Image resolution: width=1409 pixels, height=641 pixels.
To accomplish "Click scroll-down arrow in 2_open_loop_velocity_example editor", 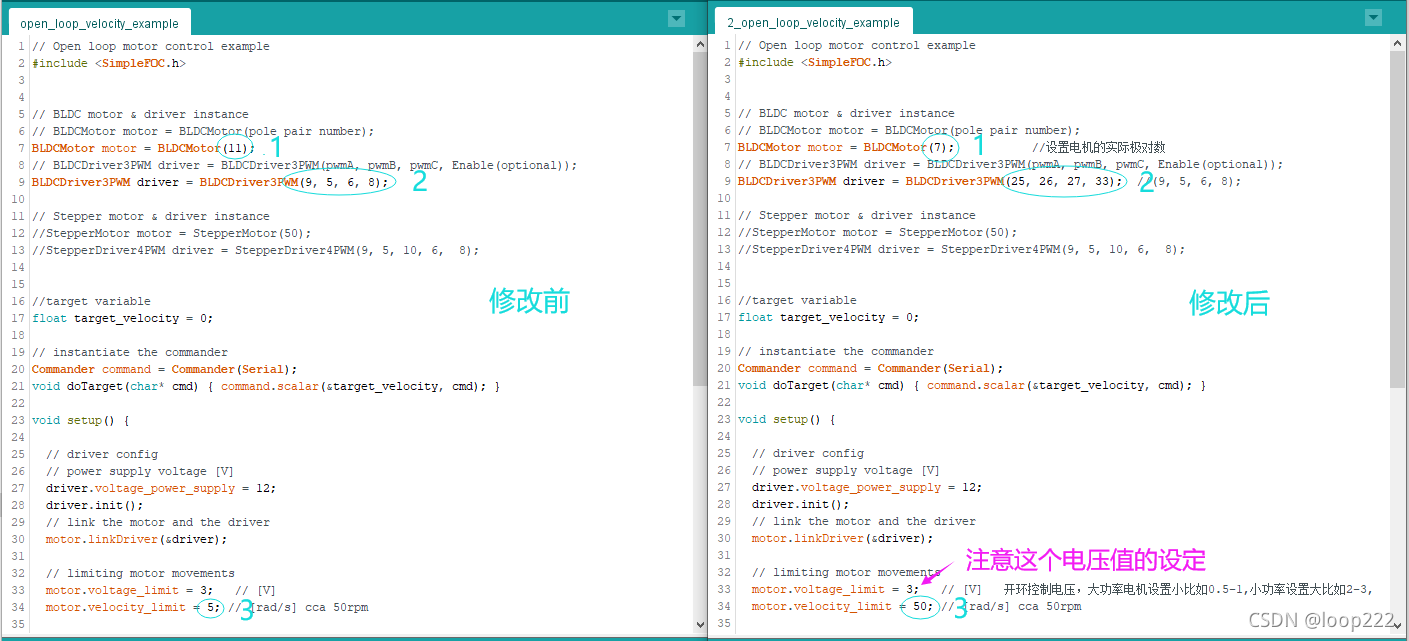I will tap(1397, 625).
